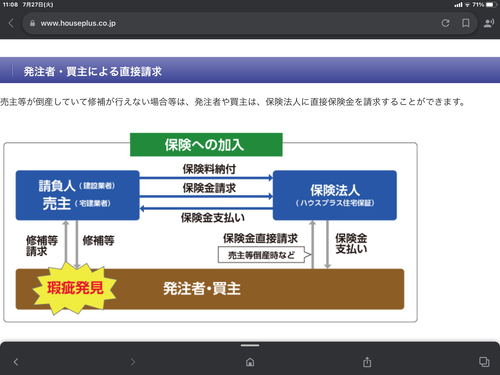The image size is (500, 375).
Task: Go back using the bottom toolbar's left arrow
Action: (x=16, y=362)
